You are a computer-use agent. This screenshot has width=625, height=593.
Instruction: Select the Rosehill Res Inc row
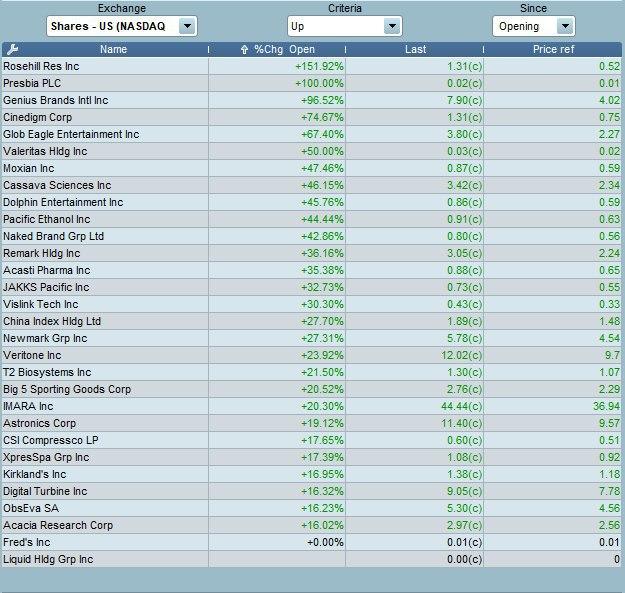click(x=311, y=66)
